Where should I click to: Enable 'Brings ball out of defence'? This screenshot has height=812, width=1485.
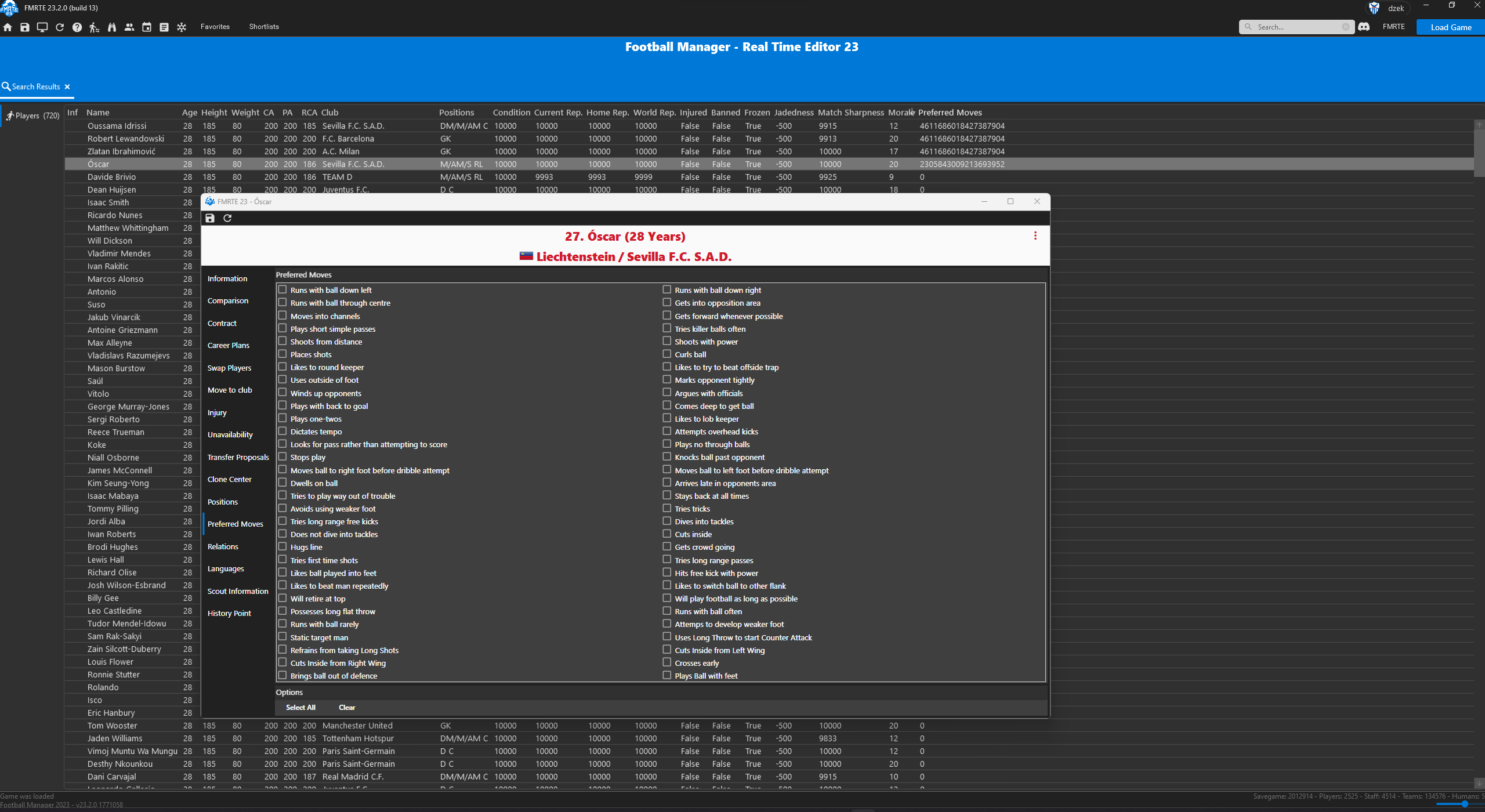pyautogui.click(x=282, y=675)
